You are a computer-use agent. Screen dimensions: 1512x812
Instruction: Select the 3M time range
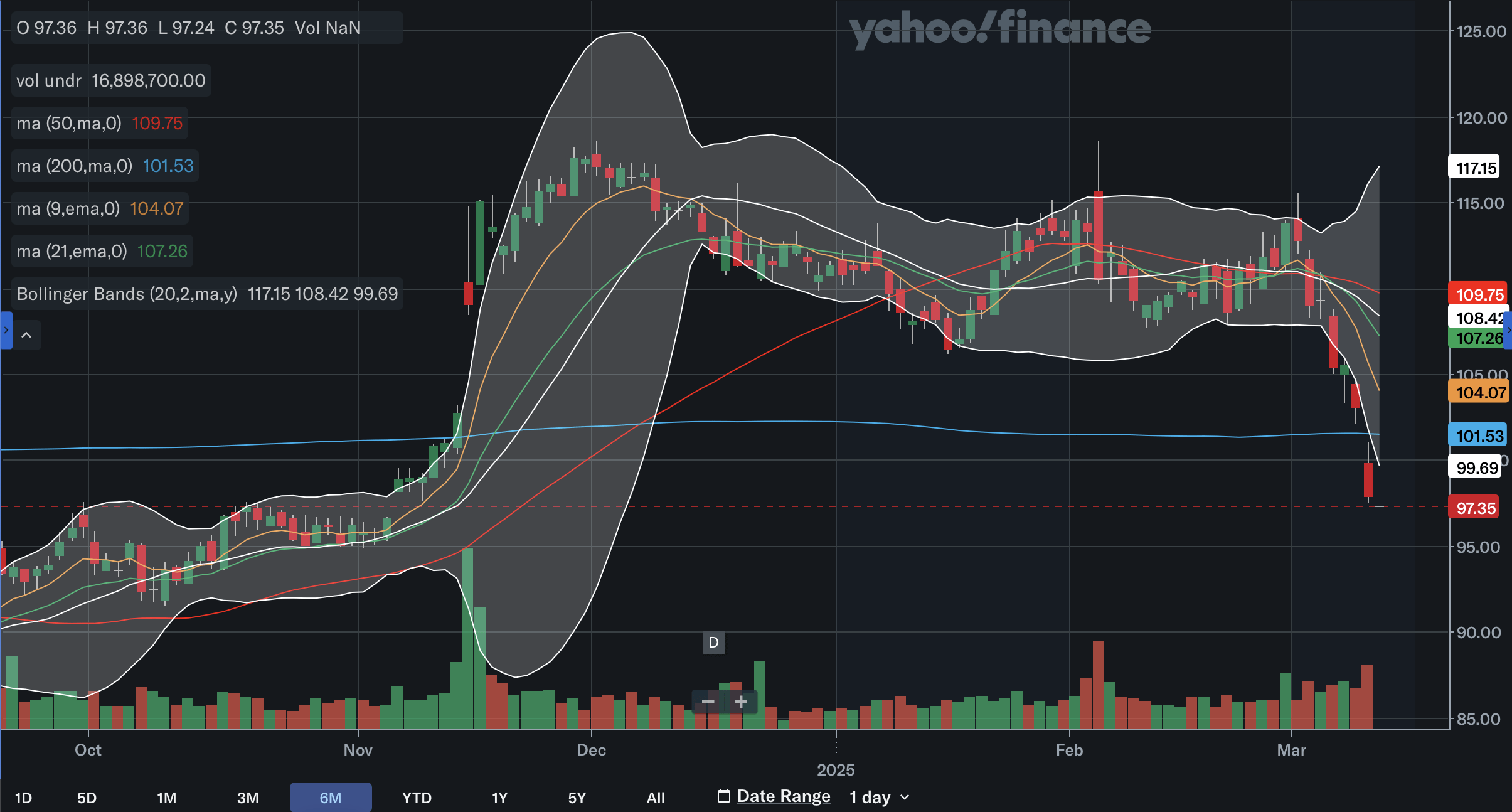click(248, 798)
